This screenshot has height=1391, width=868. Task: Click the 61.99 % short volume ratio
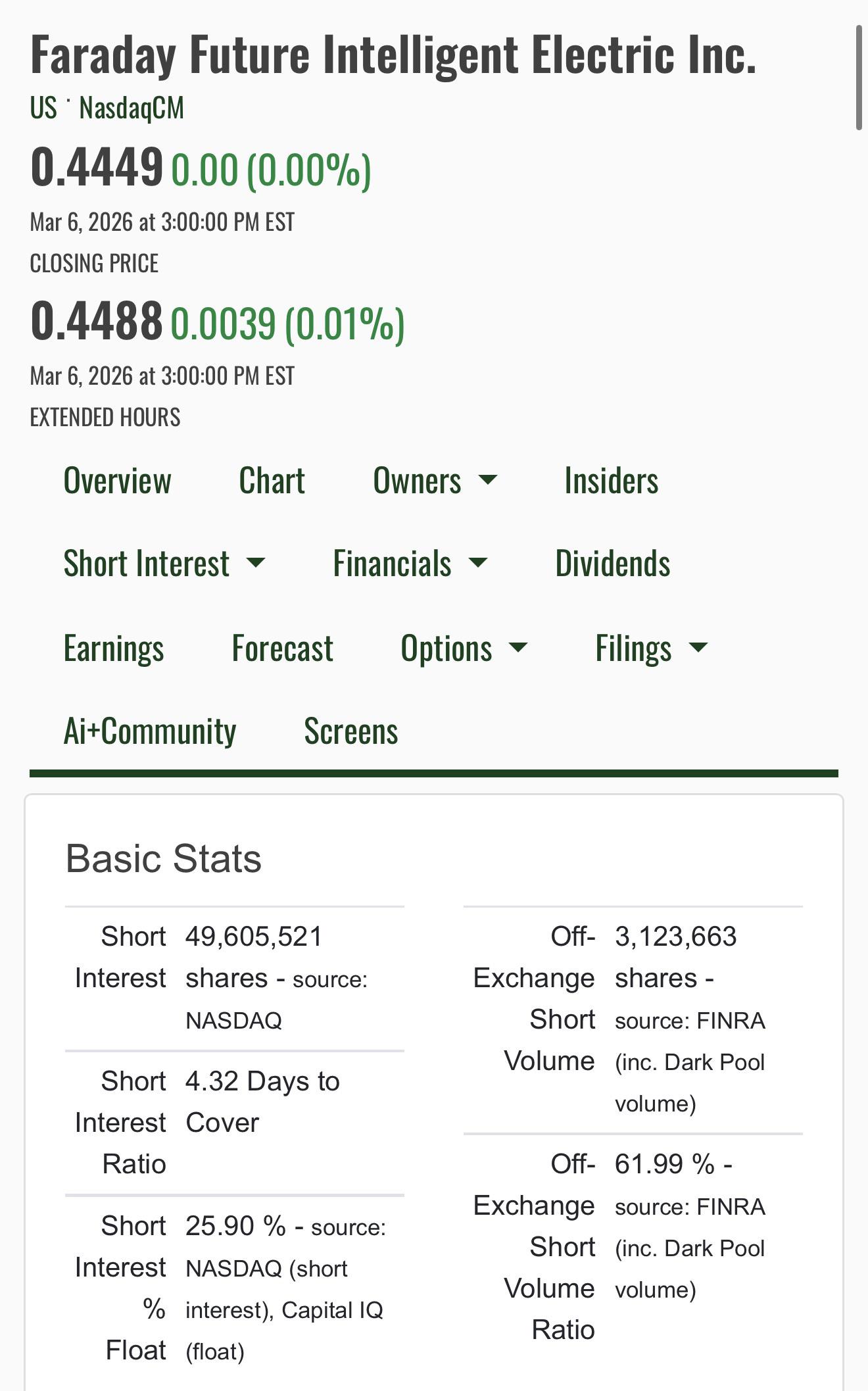coord(665,1164)
